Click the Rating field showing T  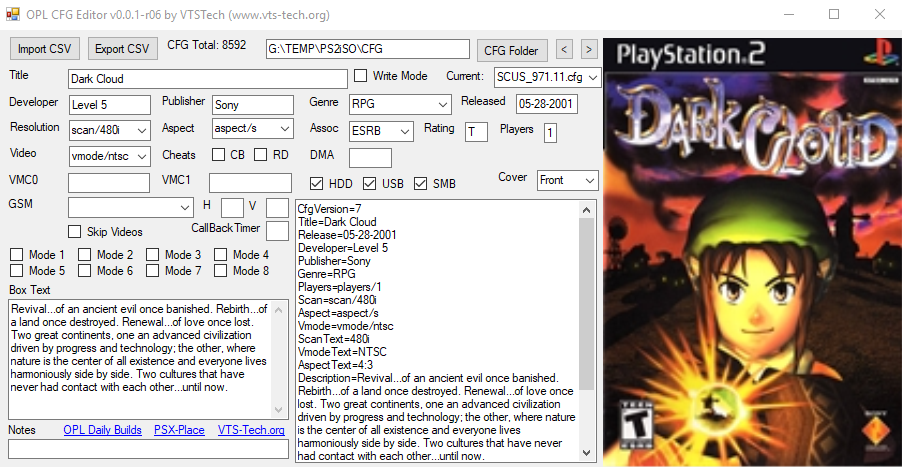[x=476, y=132]
